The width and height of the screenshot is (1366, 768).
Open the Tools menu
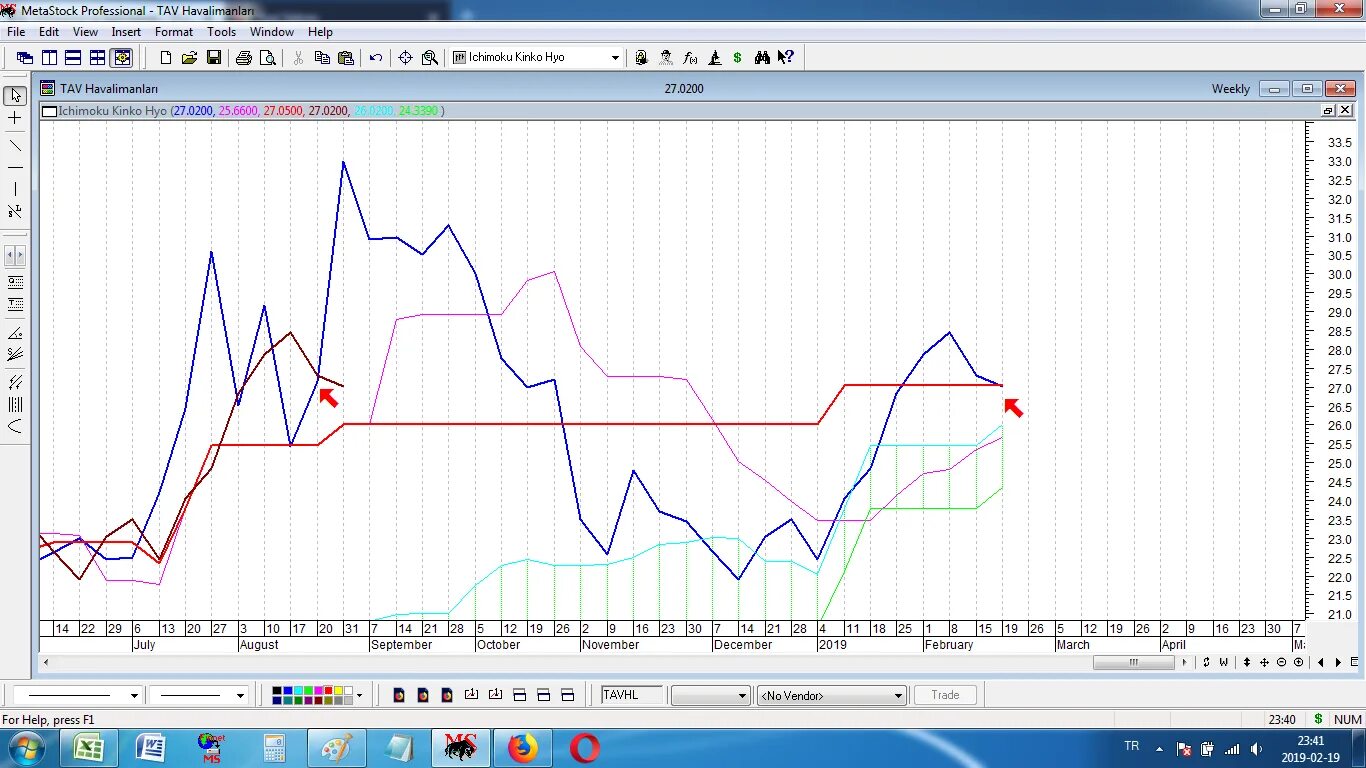point(221,32)
